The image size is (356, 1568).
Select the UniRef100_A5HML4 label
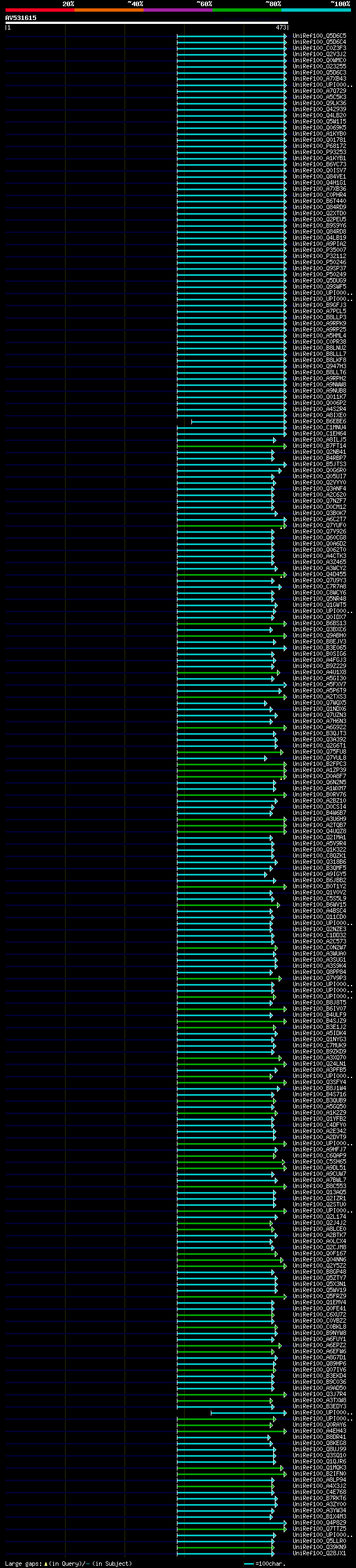(x=319, y=335)
